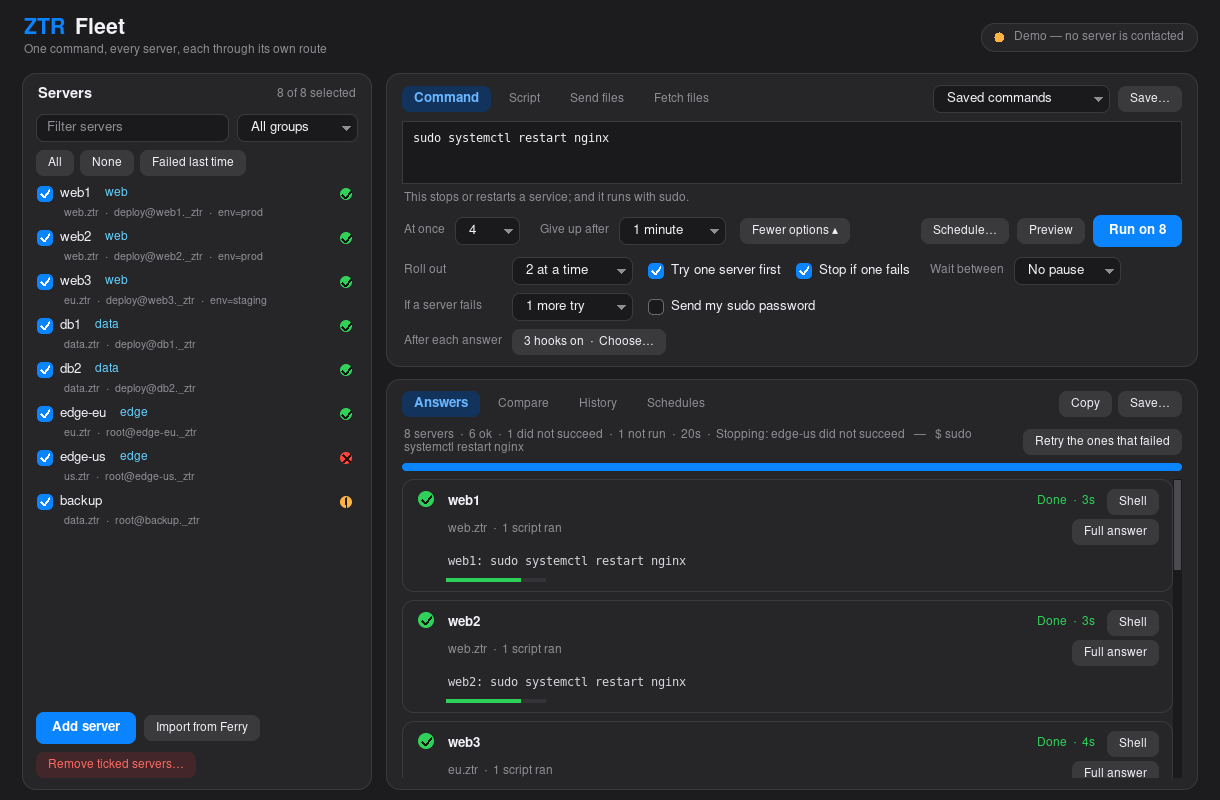Click the blue overall progress bar
The width and height of the screenshot is (1220, 800).
[x=792, y=467]
